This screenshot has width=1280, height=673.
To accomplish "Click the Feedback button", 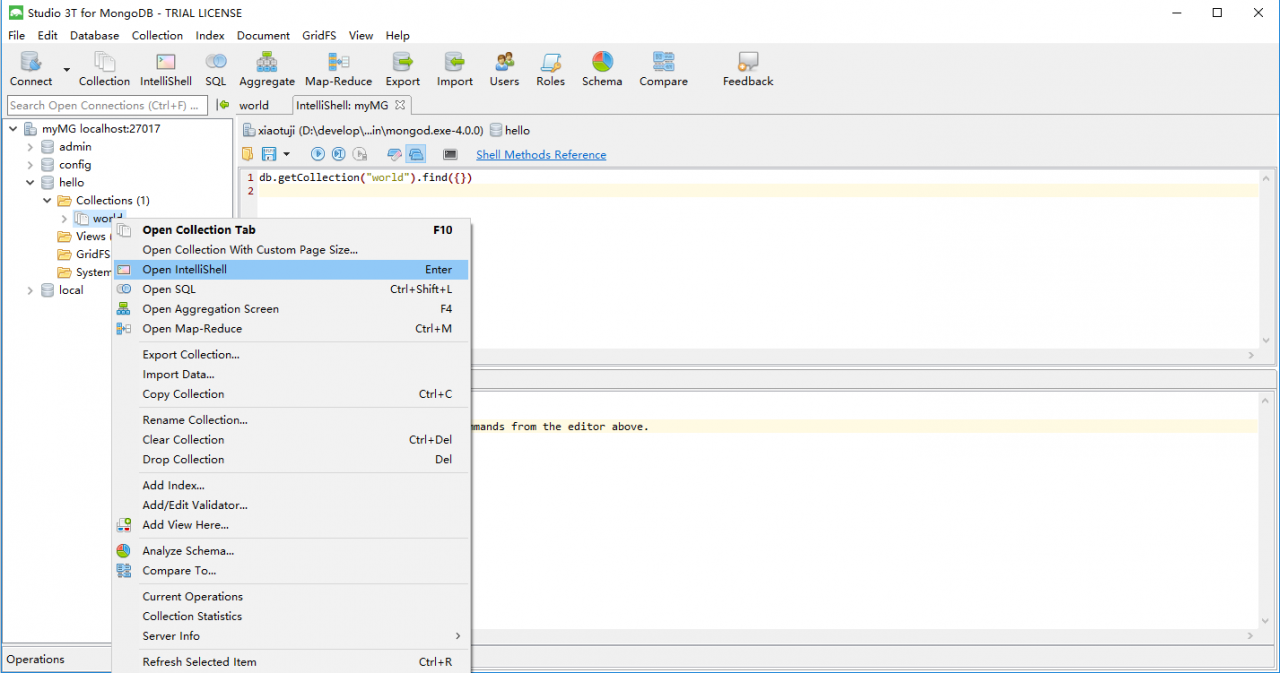I will coord(747,68).
